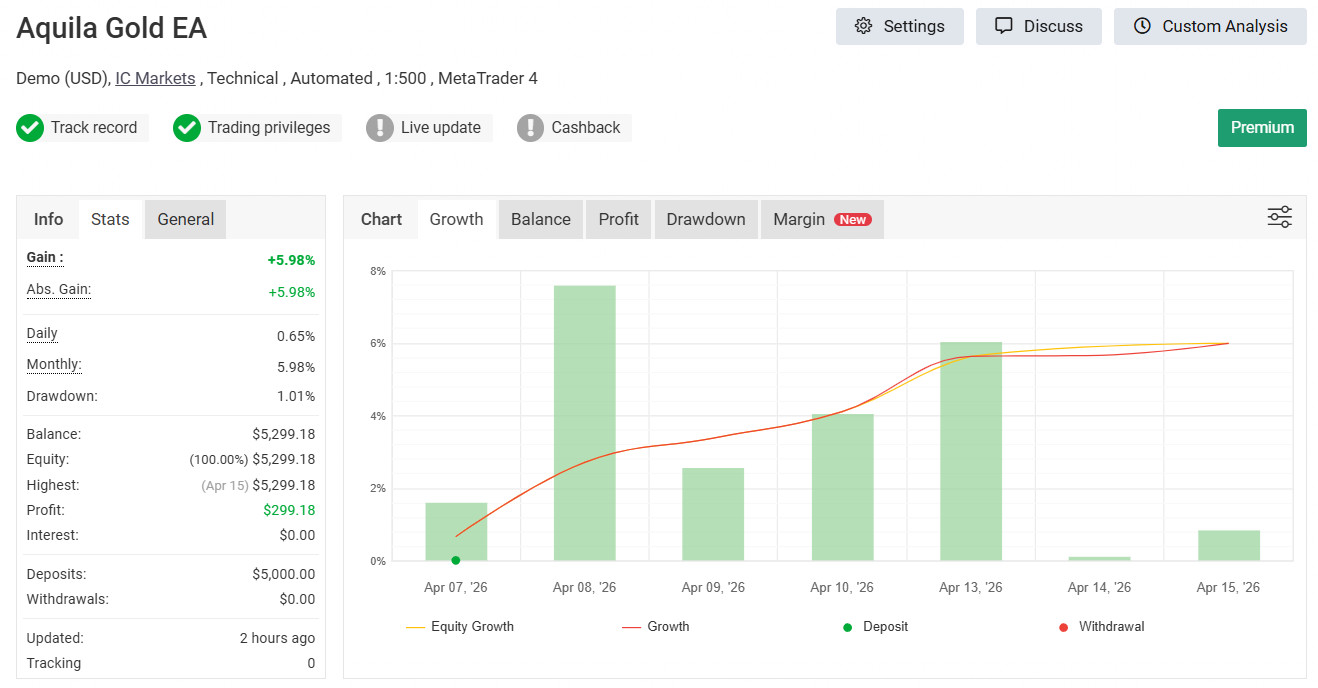This screenshot has width=1318, height=688.
Task: Switch to the Stats tab
Action: [x=110, y=219]
